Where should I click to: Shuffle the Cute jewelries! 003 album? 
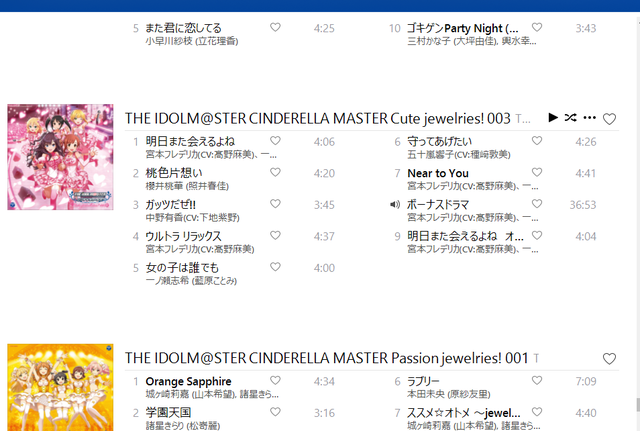pos(571,118)
